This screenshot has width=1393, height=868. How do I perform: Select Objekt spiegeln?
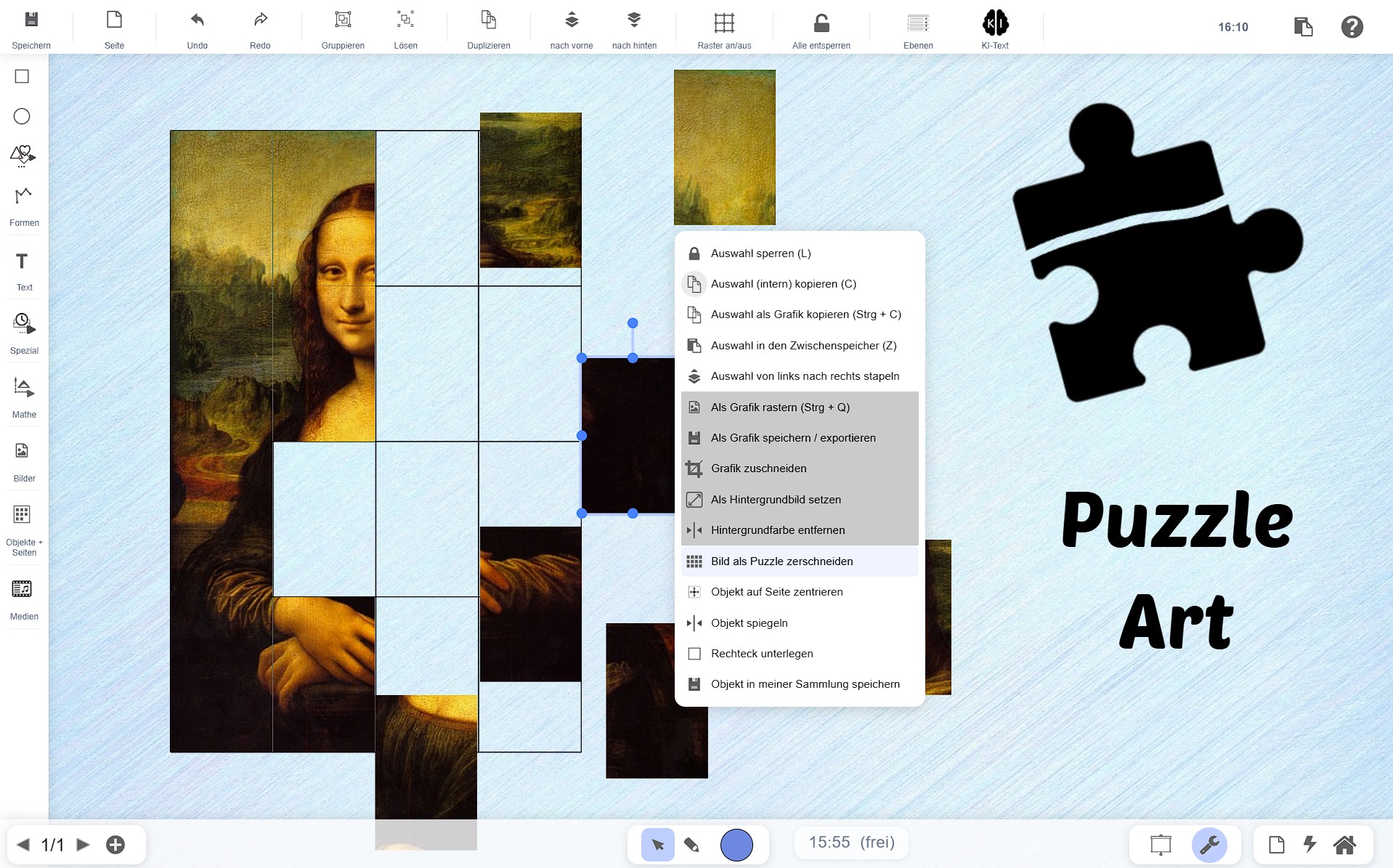(800, 623)
